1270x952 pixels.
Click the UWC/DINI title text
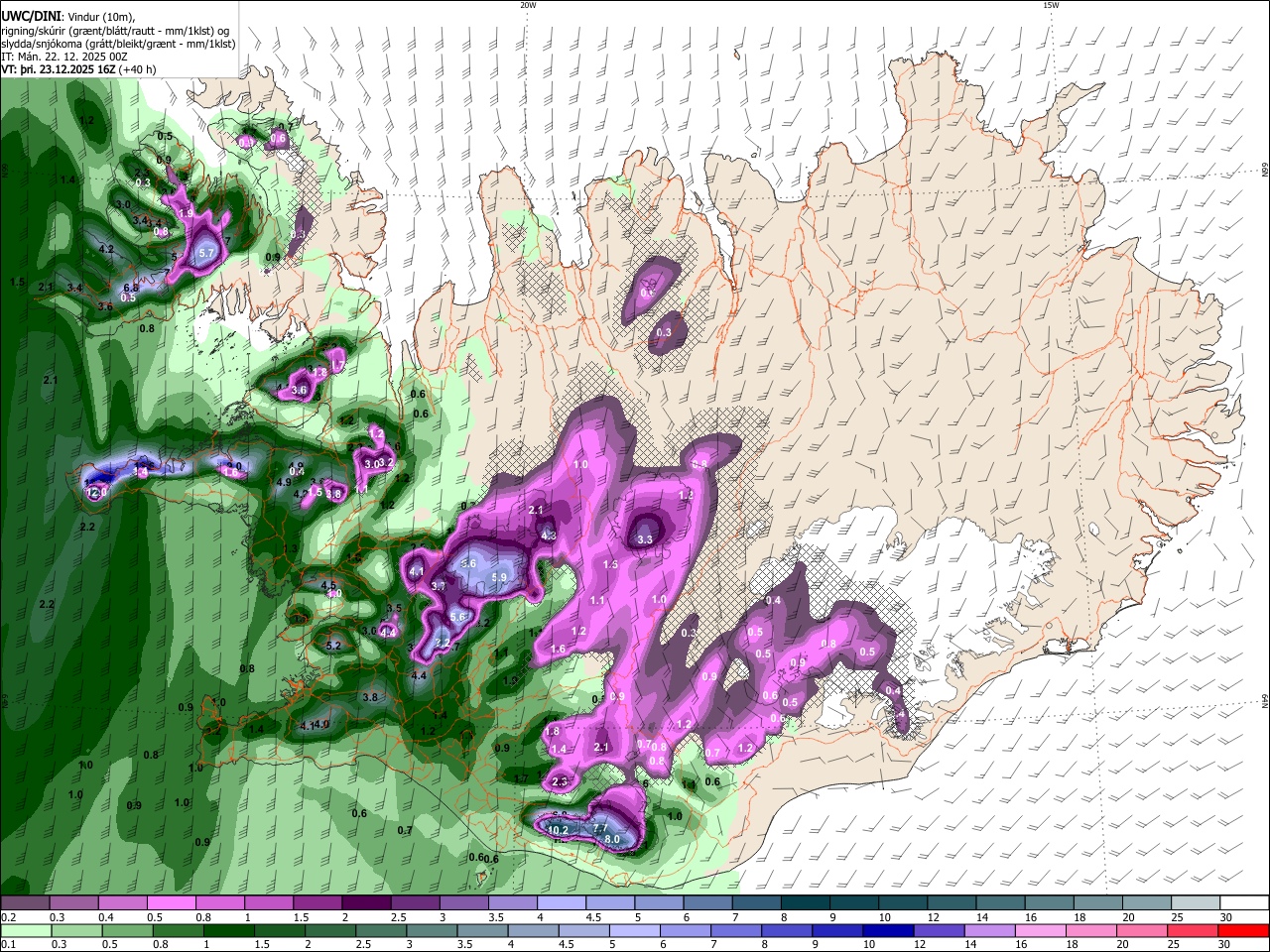31,16
